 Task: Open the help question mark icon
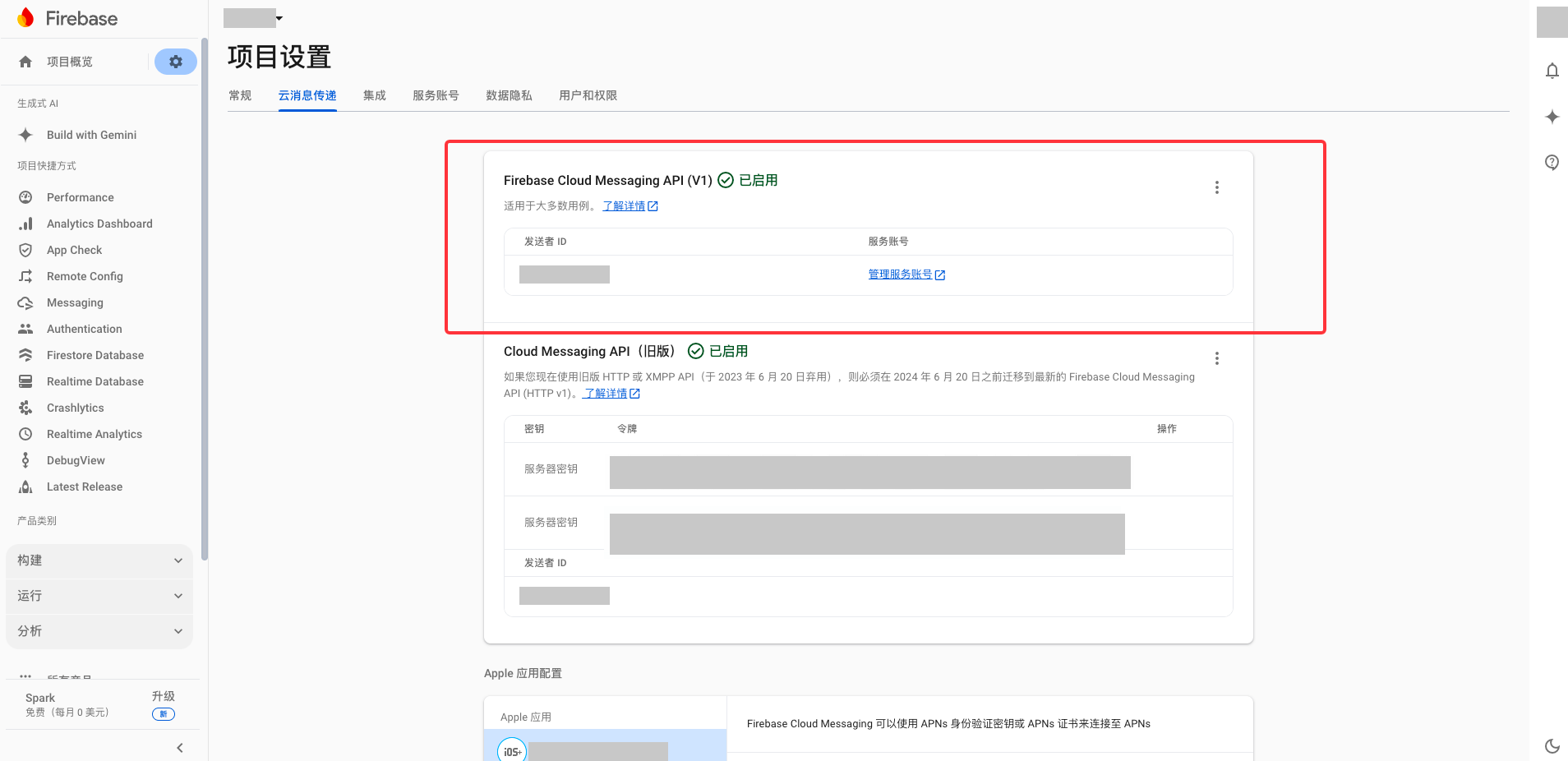(x=1552, y=163)
